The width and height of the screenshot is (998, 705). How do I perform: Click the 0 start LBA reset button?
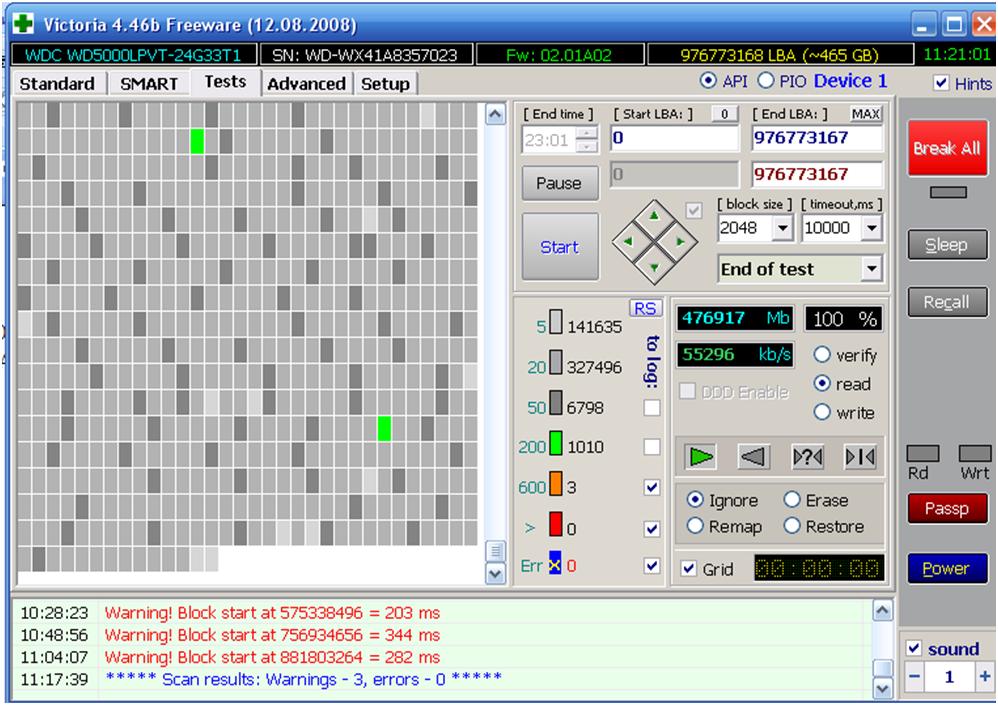pyautogui.click(x=725, y=114)
